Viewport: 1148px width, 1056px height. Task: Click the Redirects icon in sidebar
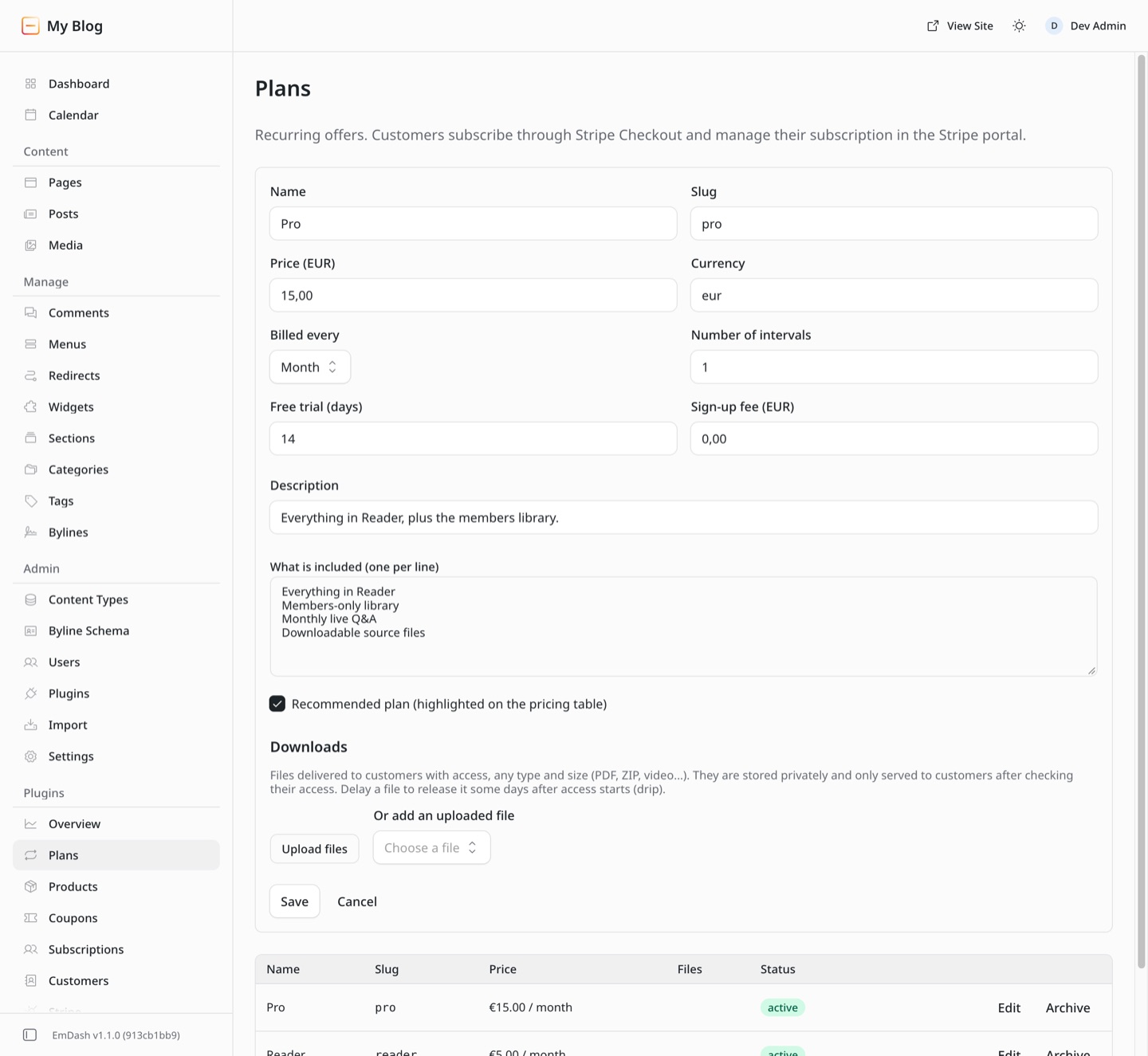pos(31,375)
